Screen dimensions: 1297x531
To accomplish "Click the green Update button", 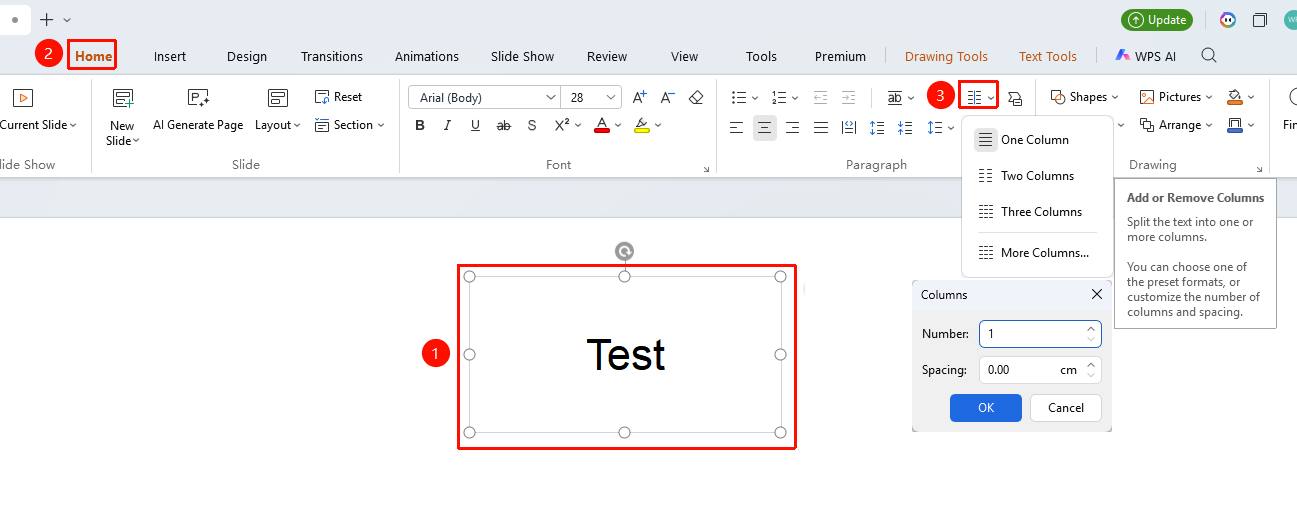I will (x=1157, y=20).
